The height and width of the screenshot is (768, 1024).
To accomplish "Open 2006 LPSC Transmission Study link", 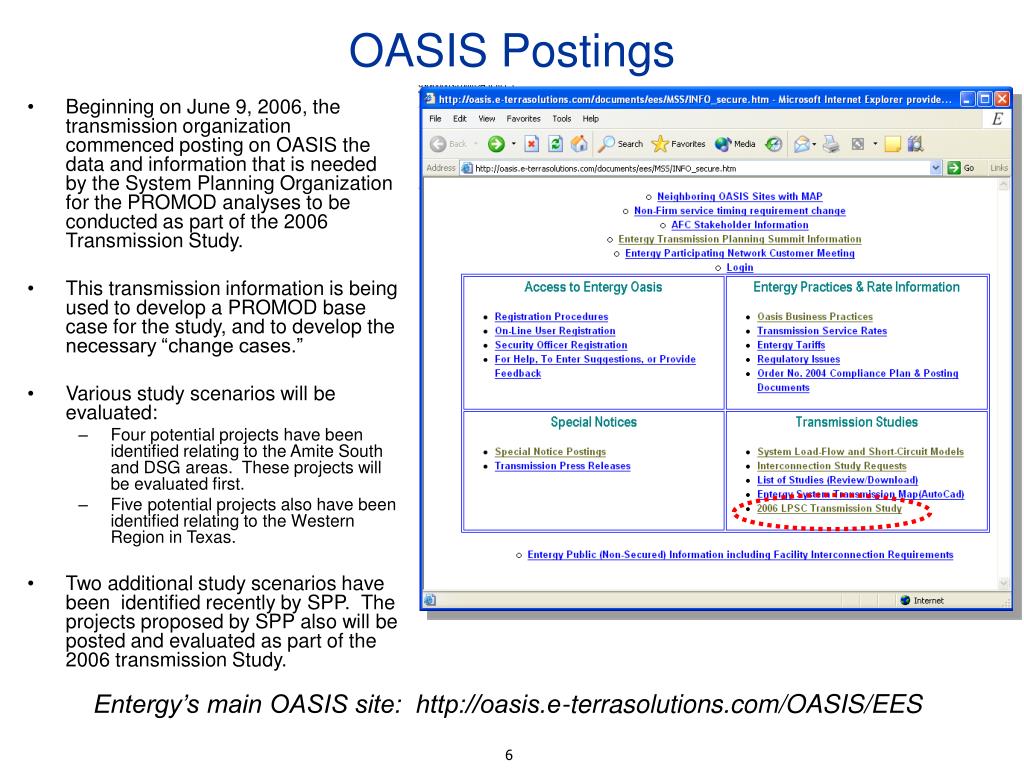I will 829,508.
